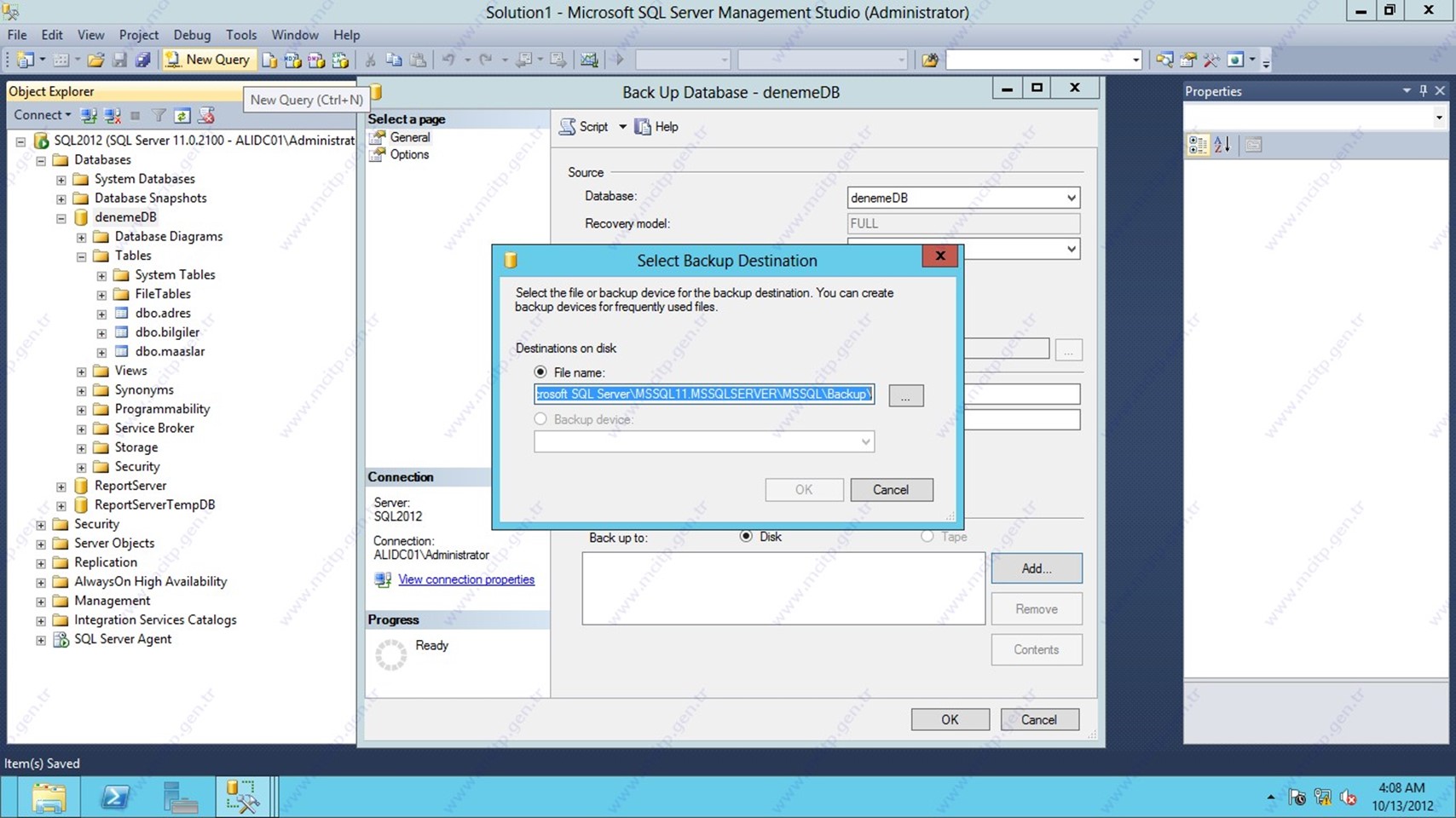Select the Tape radio button
1456x818 pixels.
pyautogui.click(x=927, y=536)
